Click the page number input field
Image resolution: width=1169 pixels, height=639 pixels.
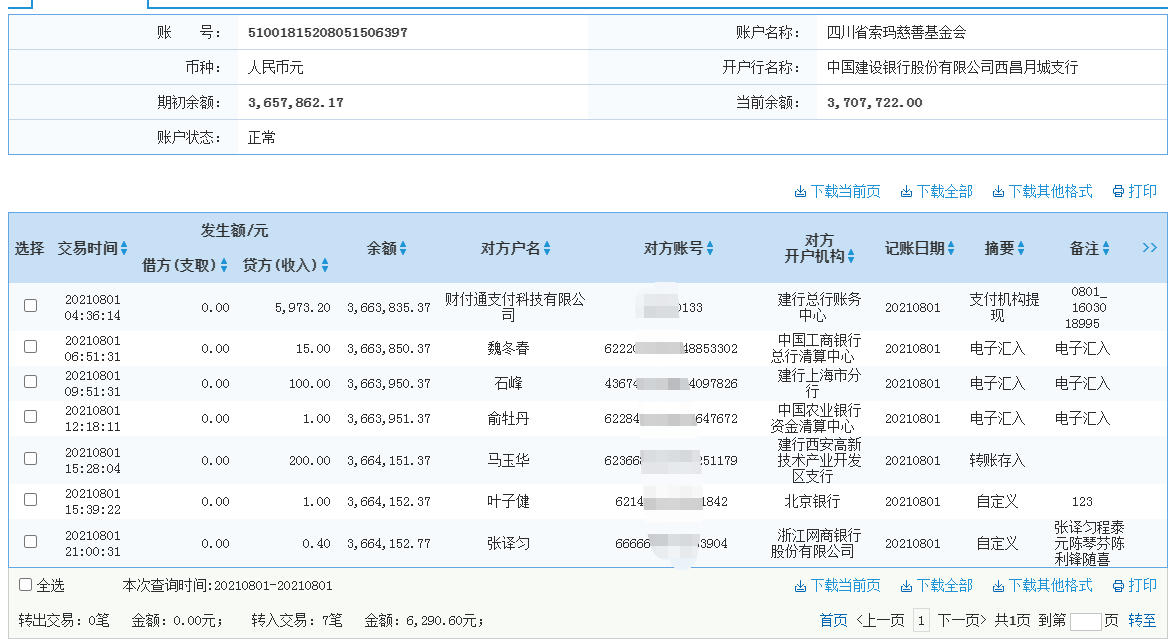(x=1085, y=621)
